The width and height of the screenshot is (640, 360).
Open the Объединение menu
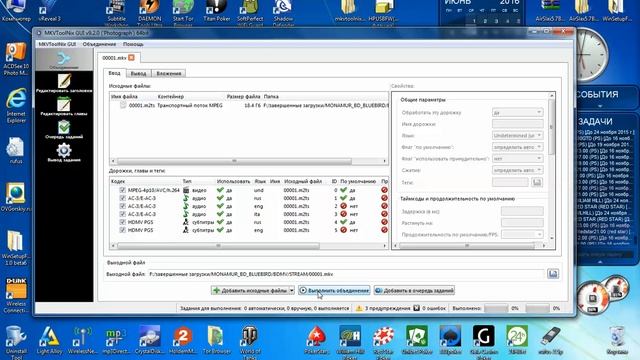pyautogui.click(x=99, y=44)
